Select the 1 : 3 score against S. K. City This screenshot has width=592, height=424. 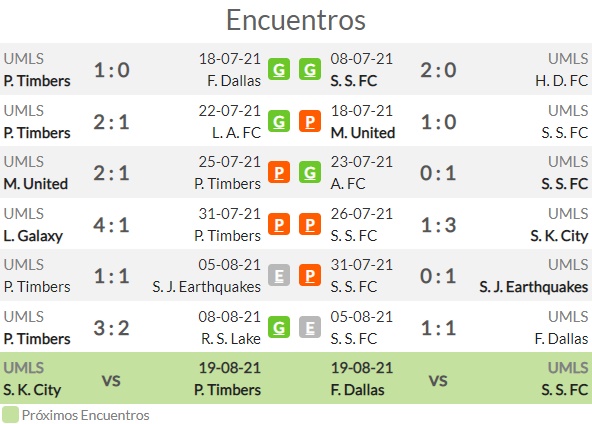tap(438, 225)
